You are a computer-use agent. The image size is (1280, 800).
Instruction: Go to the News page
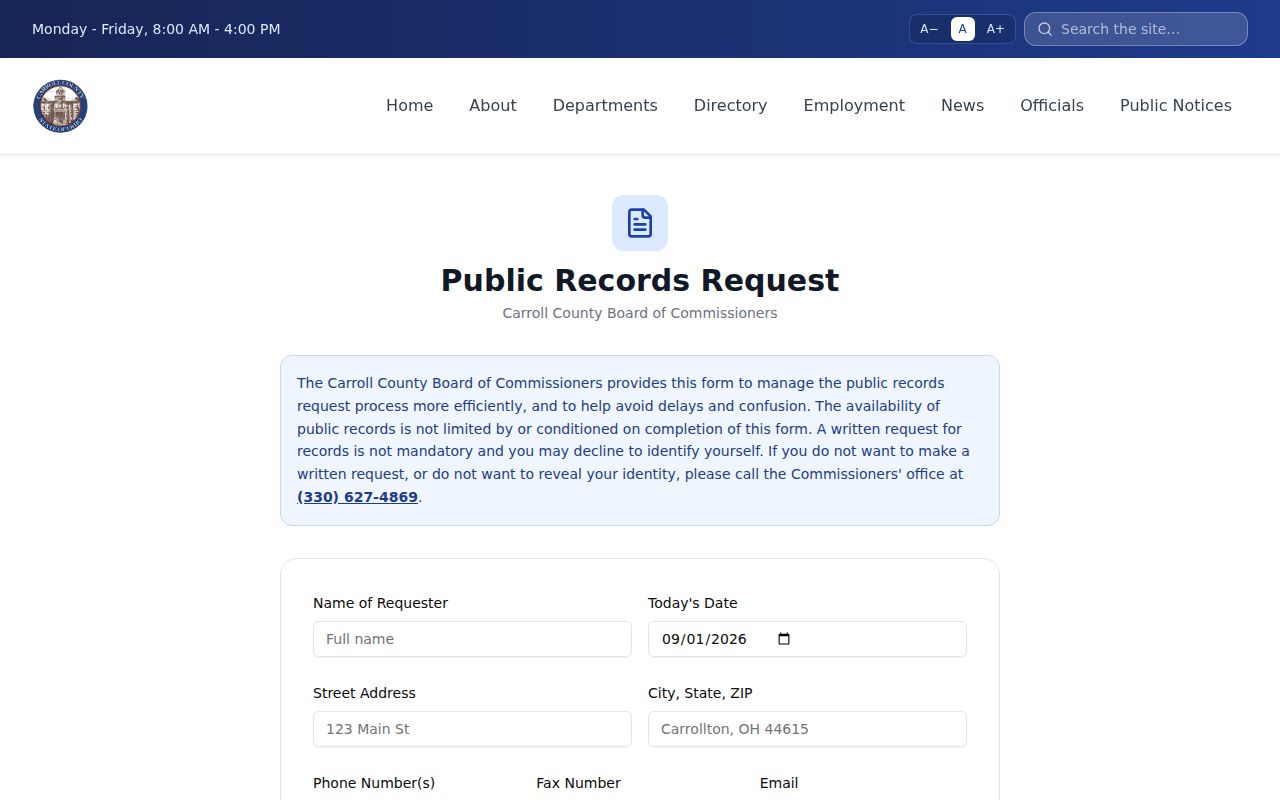[963, 106]
